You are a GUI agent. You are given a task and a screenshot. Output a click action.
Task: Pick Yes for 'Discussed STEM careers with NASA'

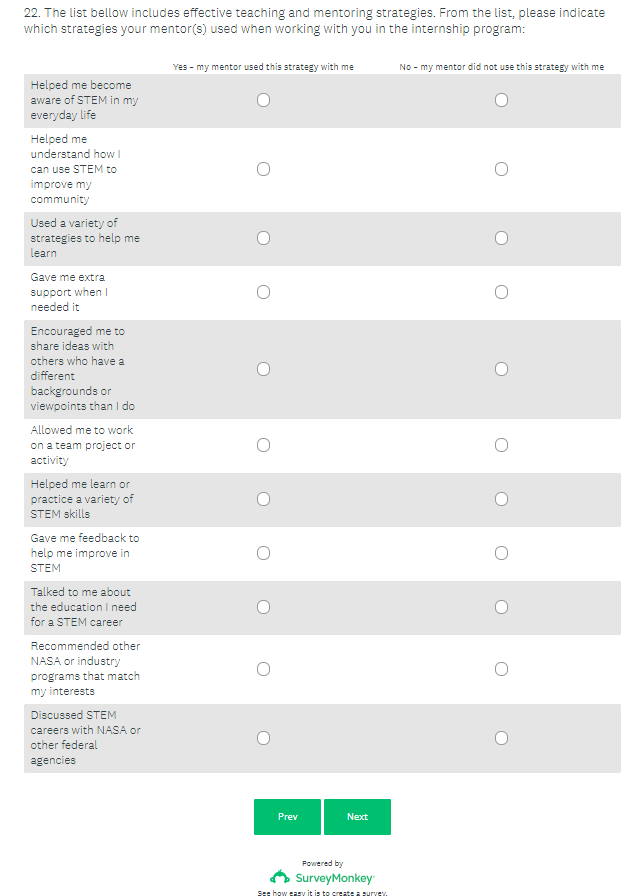263,738
